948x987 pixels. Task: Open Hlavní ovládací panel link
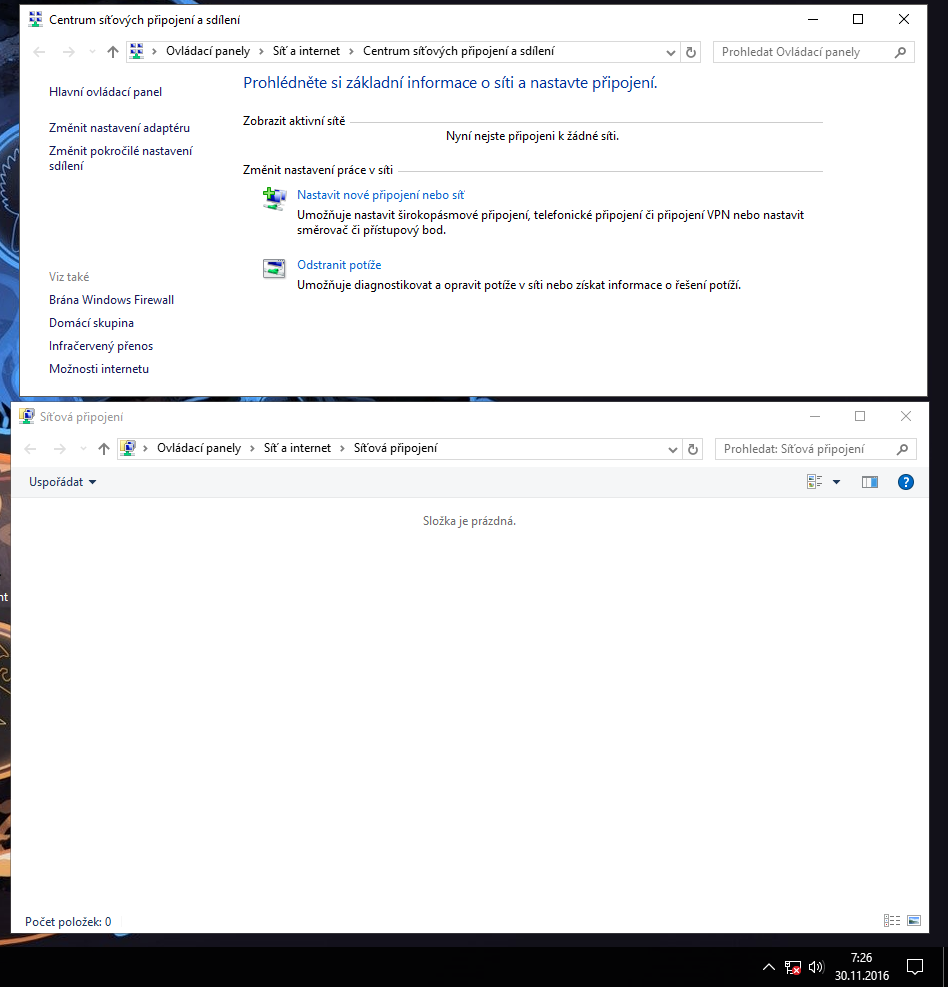coord(105,92)
